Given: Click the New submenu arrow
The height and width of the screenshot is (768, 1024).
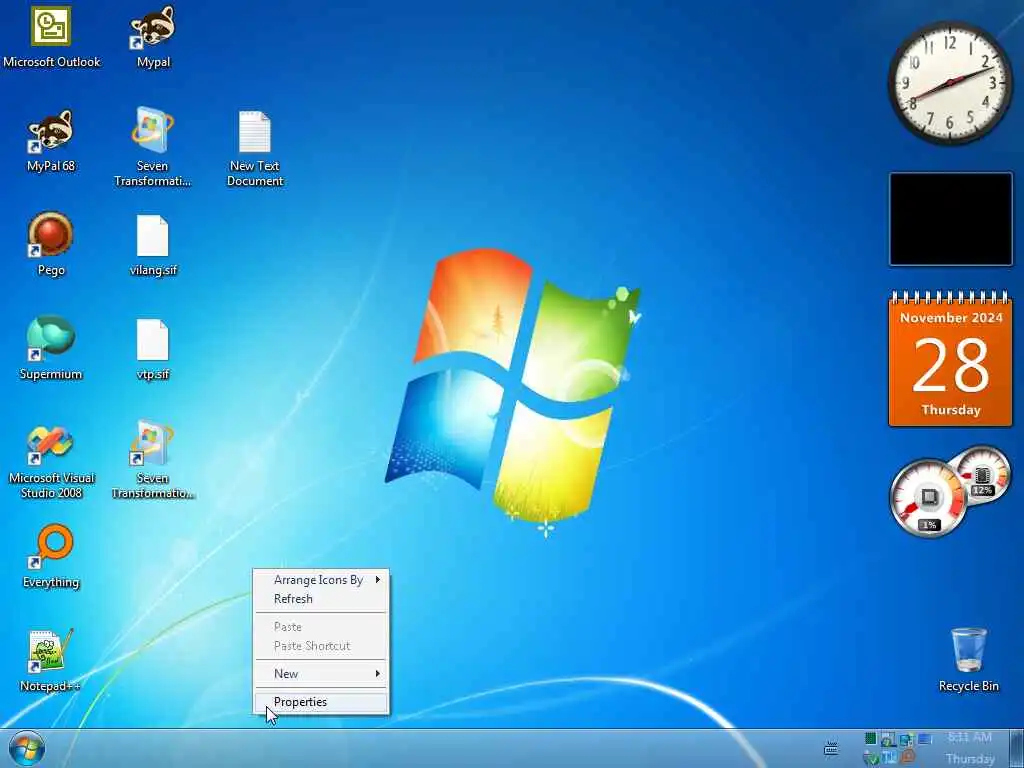Looking at the screenshot, I should [377, 673].
